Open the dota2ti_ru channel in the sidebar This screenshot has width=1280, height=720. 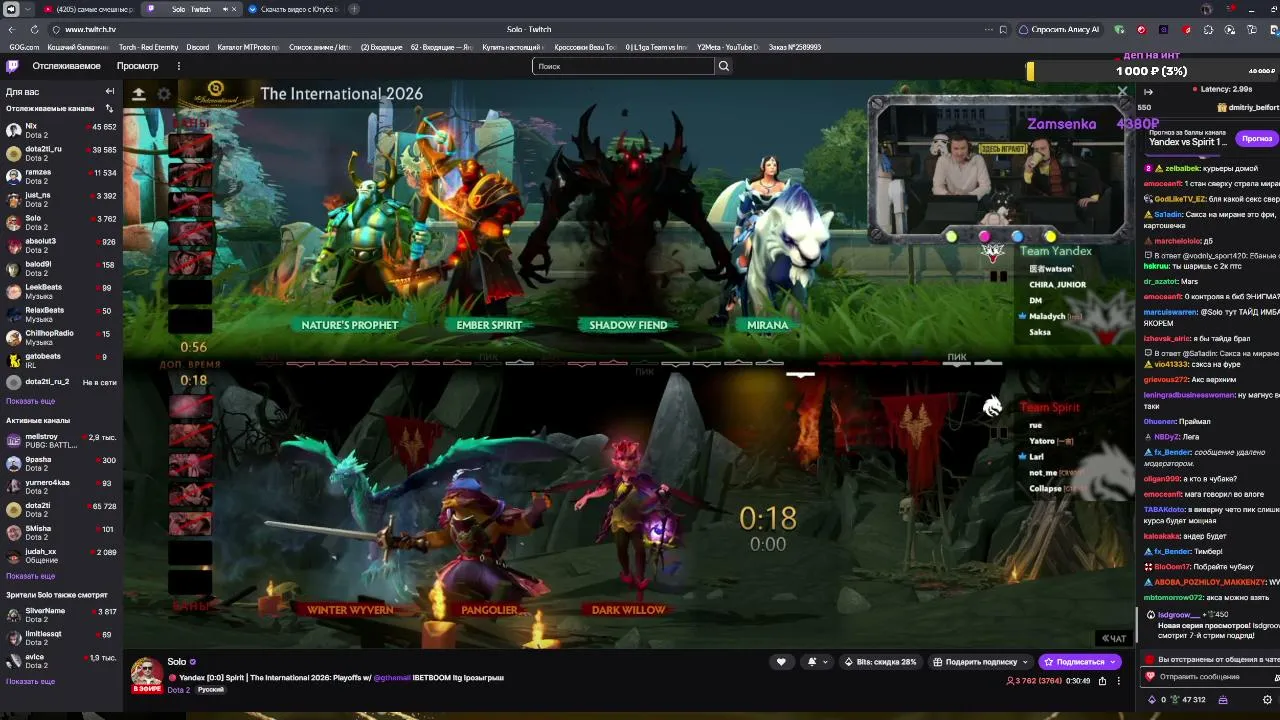coord(61,153)
